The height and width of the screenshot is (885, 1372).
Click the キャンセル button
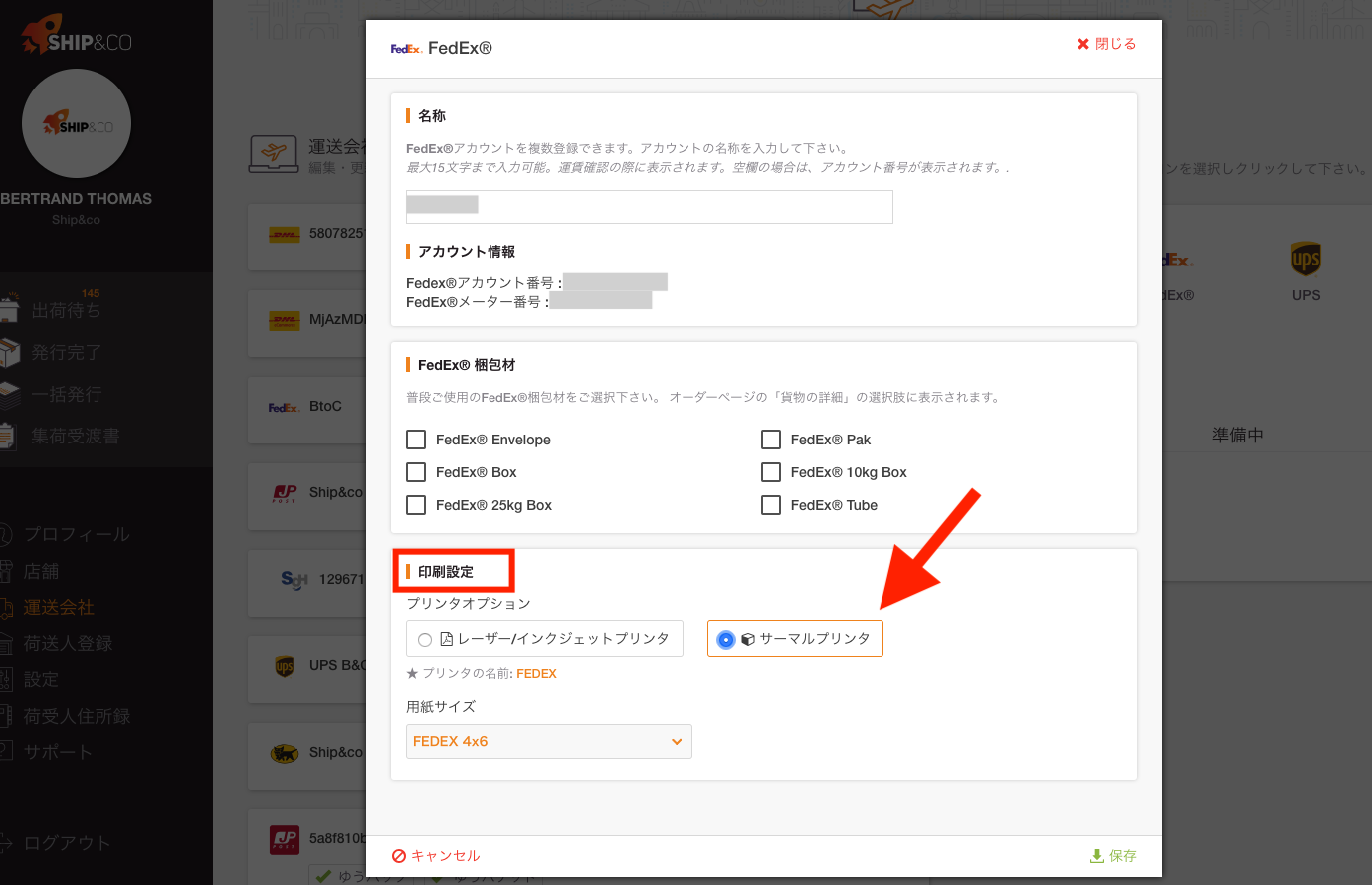click(436, 855)
